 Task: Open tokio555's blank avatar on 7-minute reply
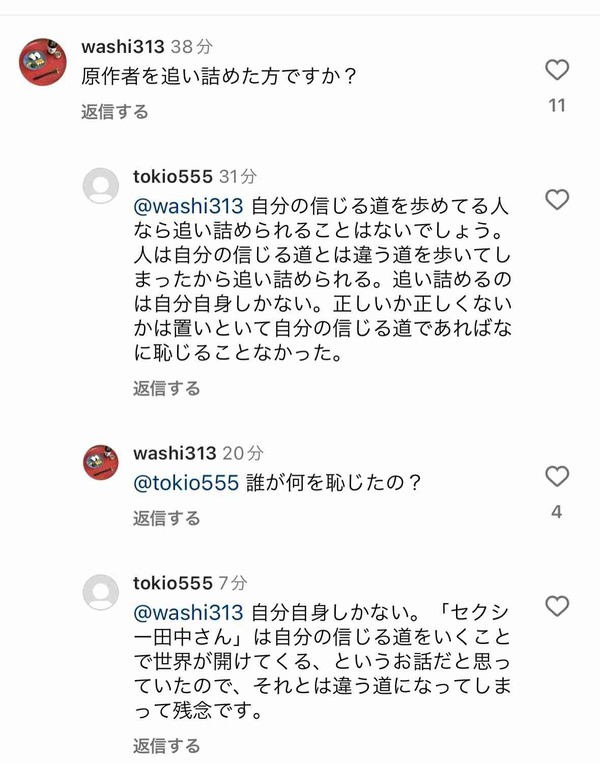pos(101,592)
